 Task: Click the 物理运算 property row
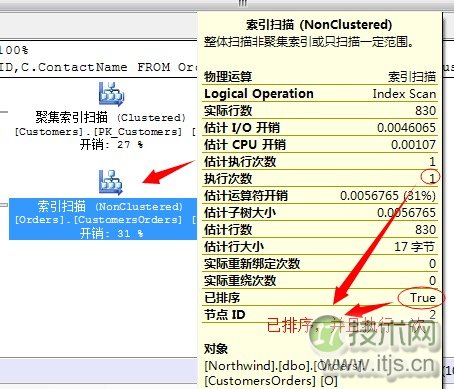(x=320, y=77)
